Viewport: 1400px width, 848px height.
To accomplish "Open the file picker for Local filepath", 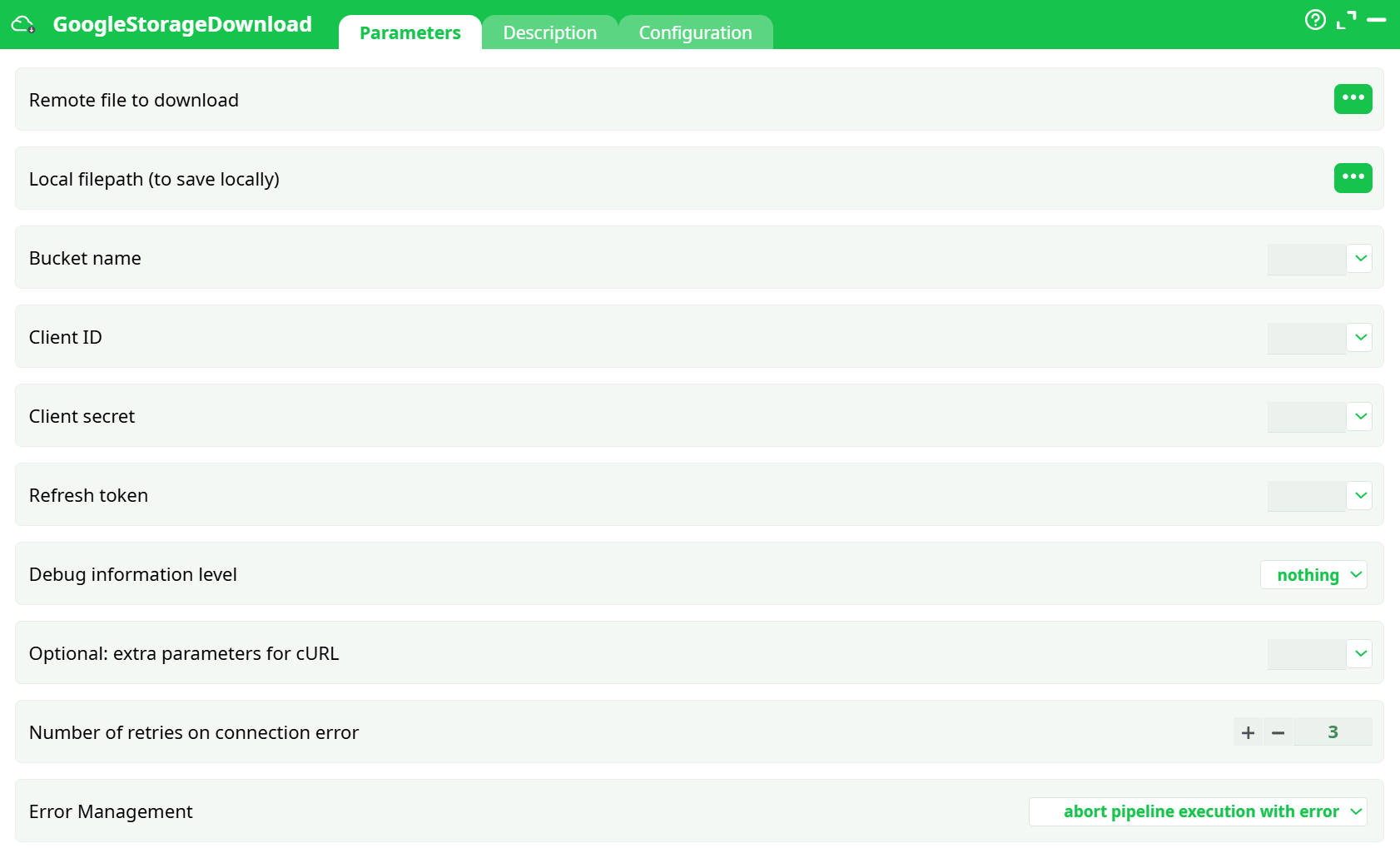I will coord(1353,177).
